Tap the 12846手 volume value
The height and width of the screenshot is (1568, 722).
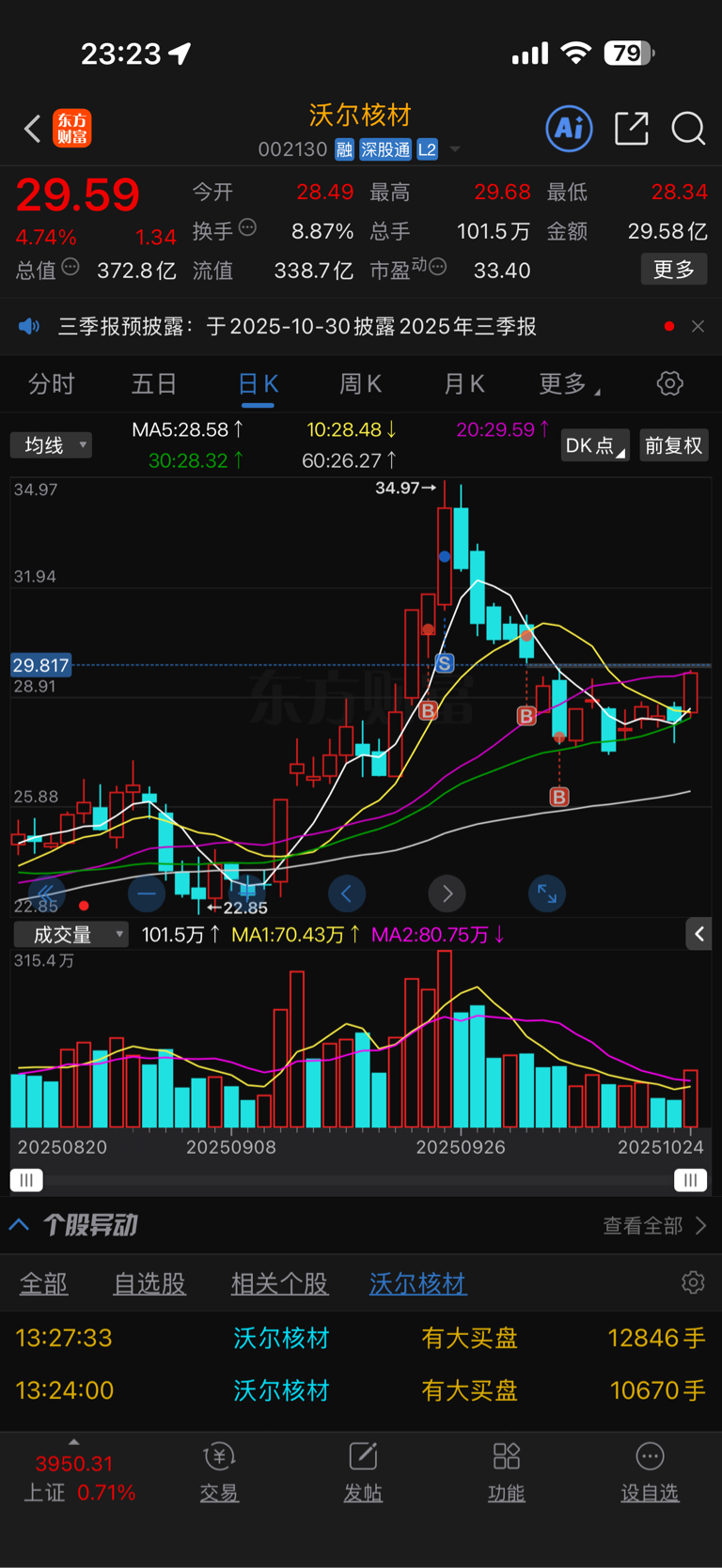coord(656,1338)
